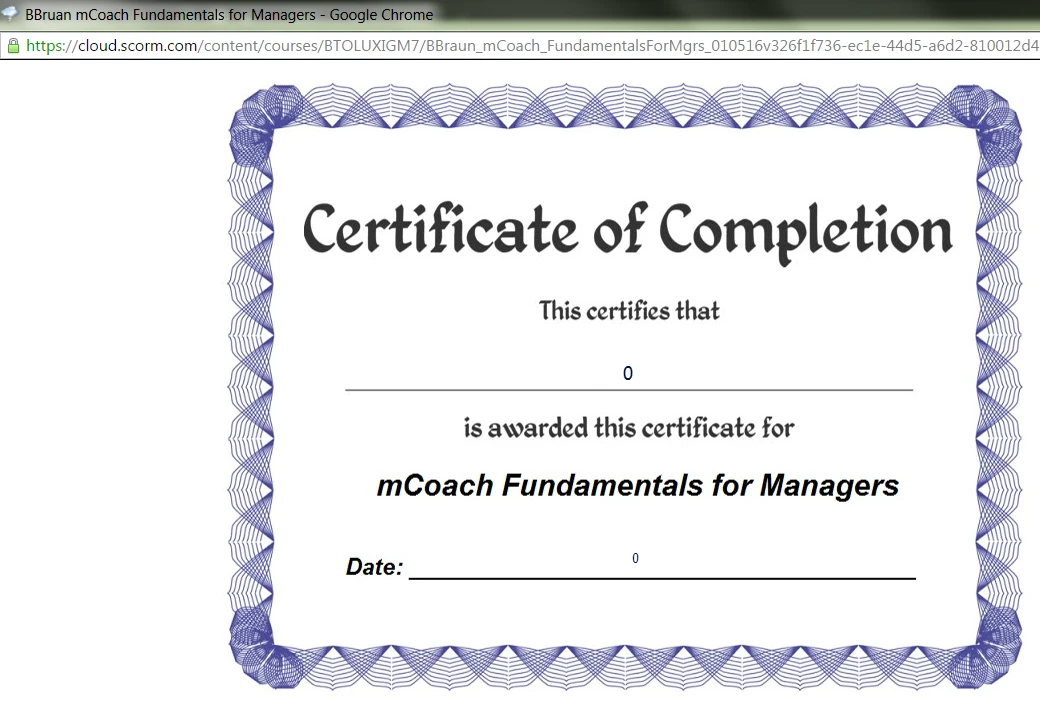Click the 'Certificate of Completion' heading

(627, 232)
